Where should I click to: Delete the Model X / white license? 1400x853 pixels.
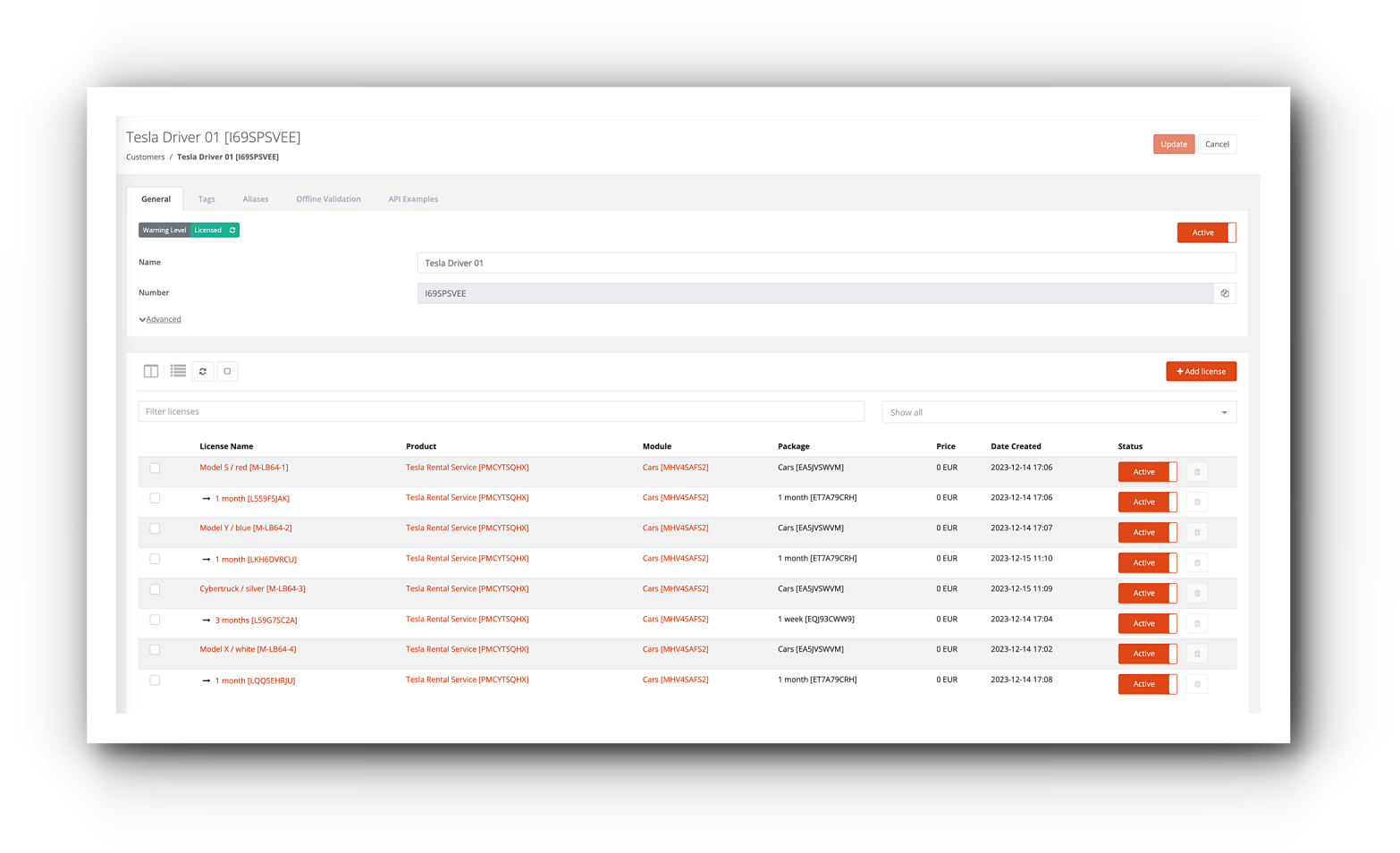pos(1197,655)
